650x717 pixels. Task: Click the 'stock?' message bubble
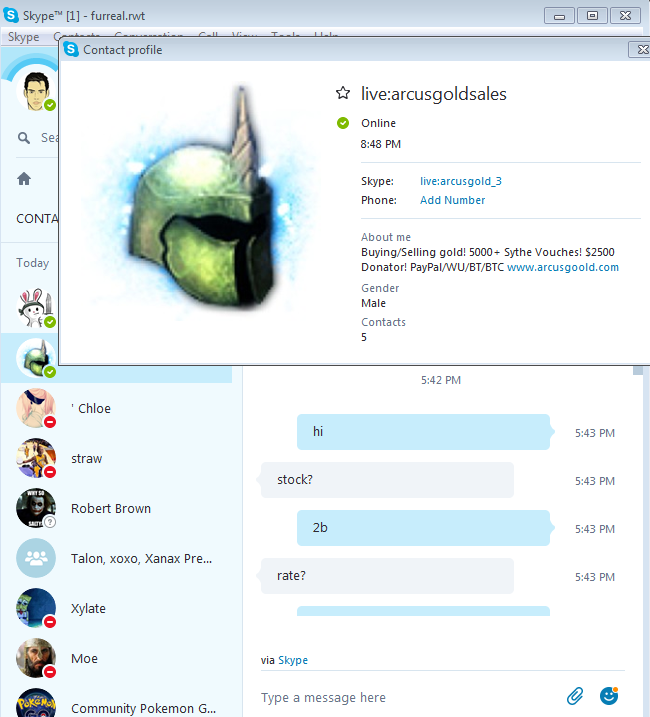(x=387, y=480)
